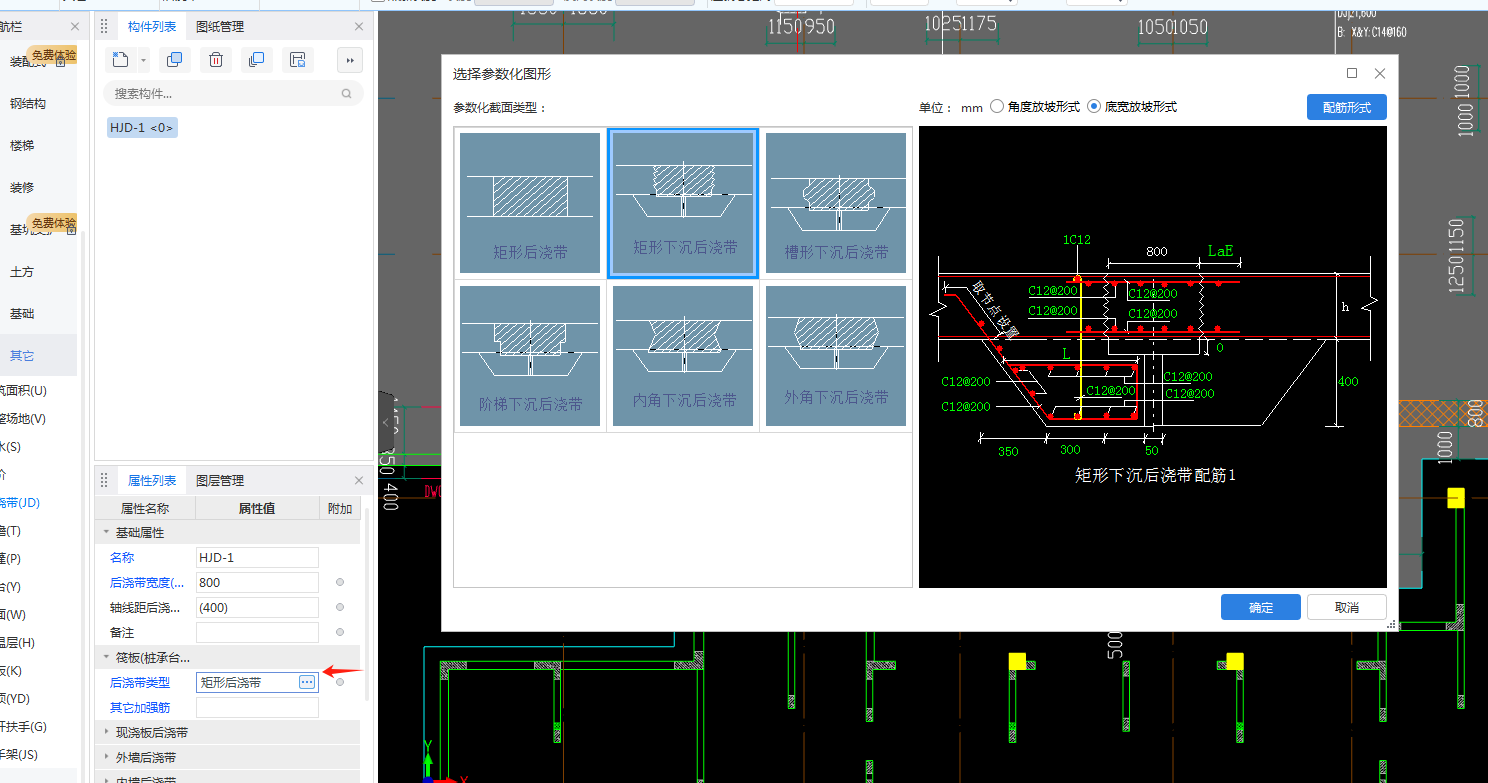Click the 400 depth dimension in preview
This screenshot has height=783, width=1488.
(x=1348, y=382)
